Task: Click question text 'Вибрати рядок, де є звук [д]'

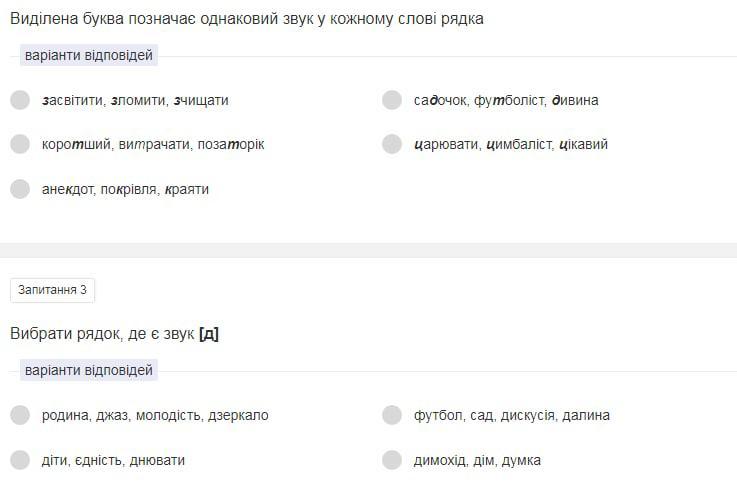Action: [x=114, y=334]
